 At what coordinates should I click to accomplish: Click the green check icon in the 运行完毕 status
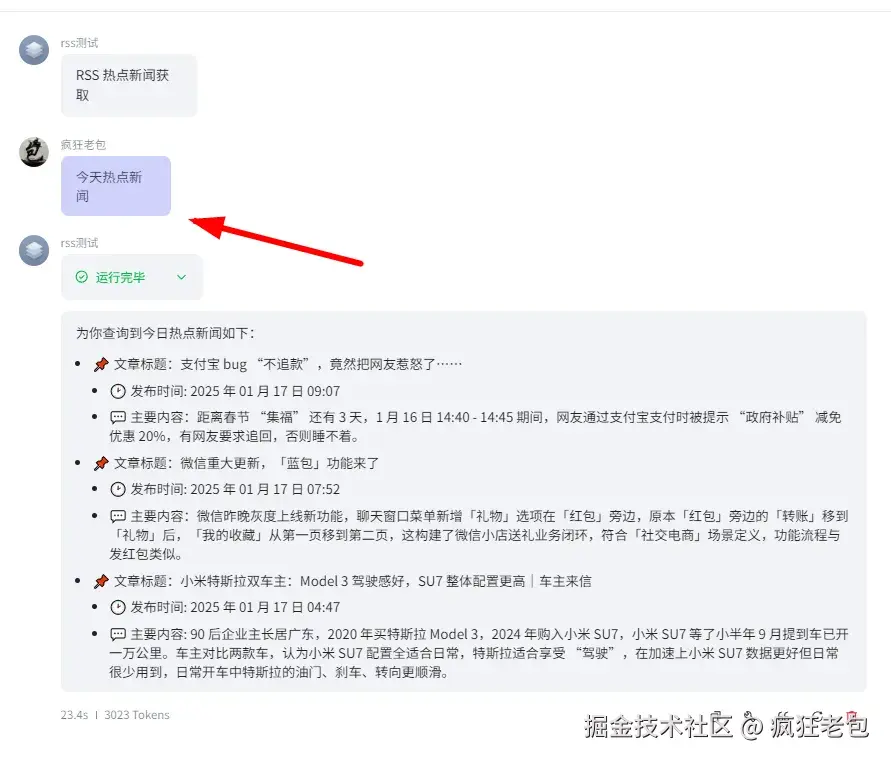(81, 277)
